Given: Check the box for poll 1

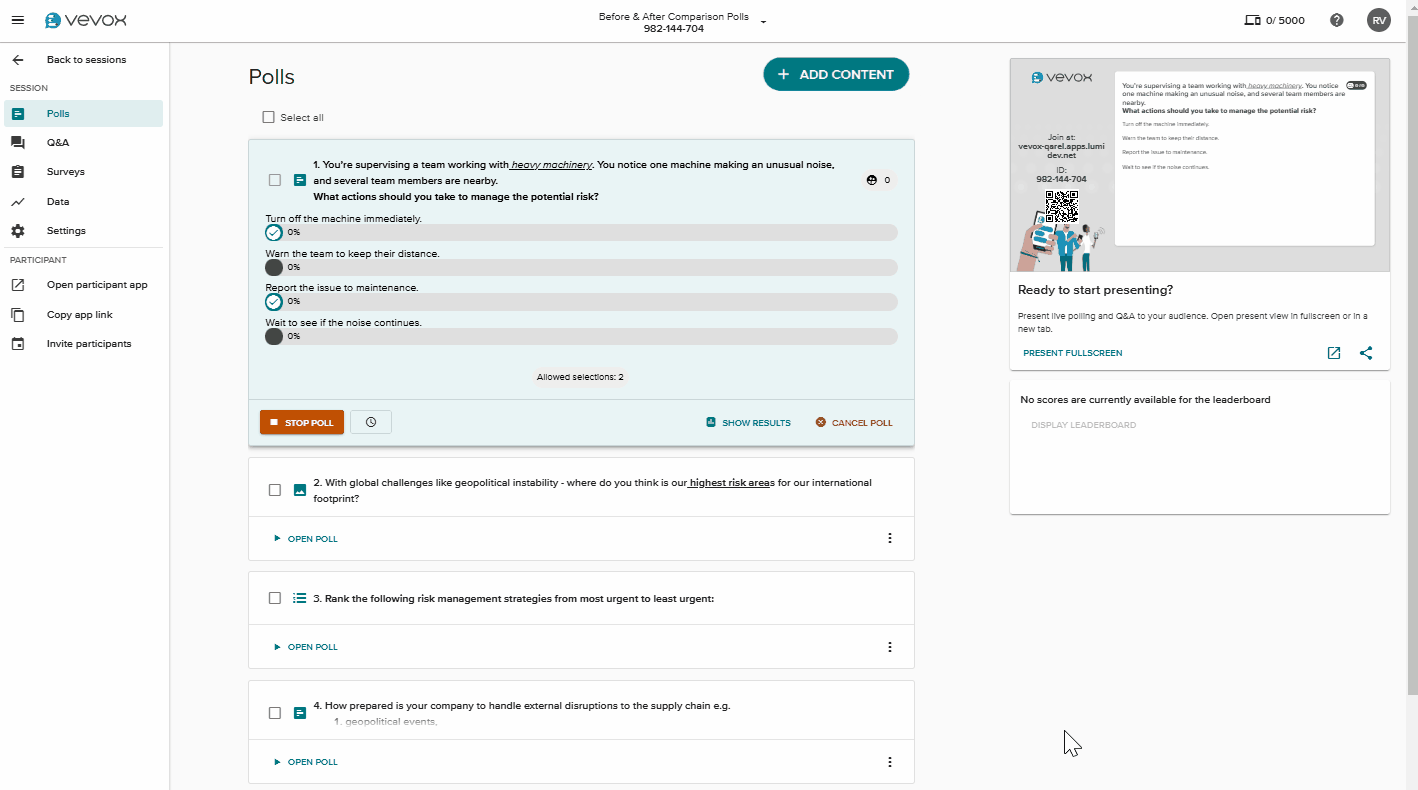Looking at the screenshot, I should [x=275, y=180].
